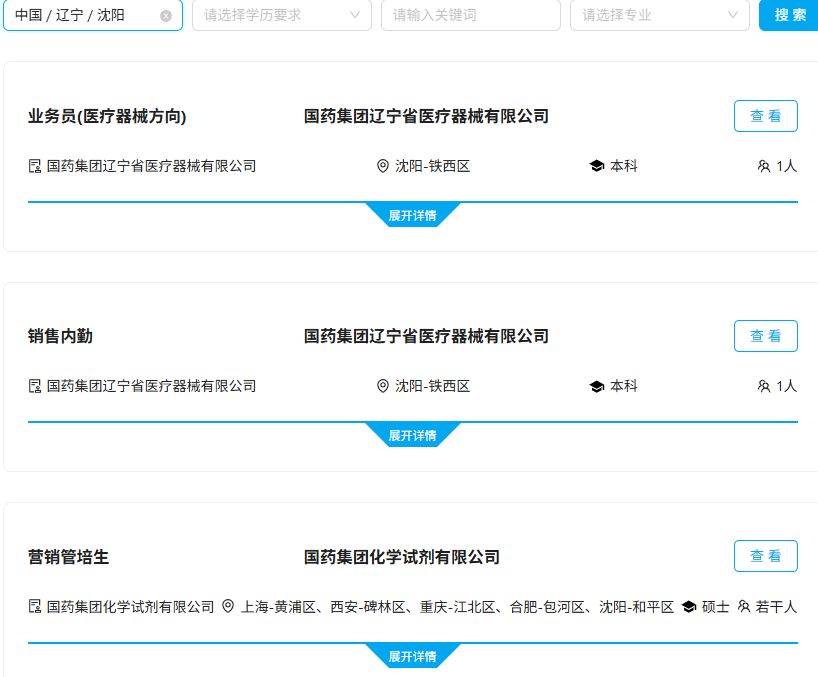Viewport: 818px width, 677px height.
Task: View the 业务员(医疗器械方向) job via 查看
Action: point(765,116)
